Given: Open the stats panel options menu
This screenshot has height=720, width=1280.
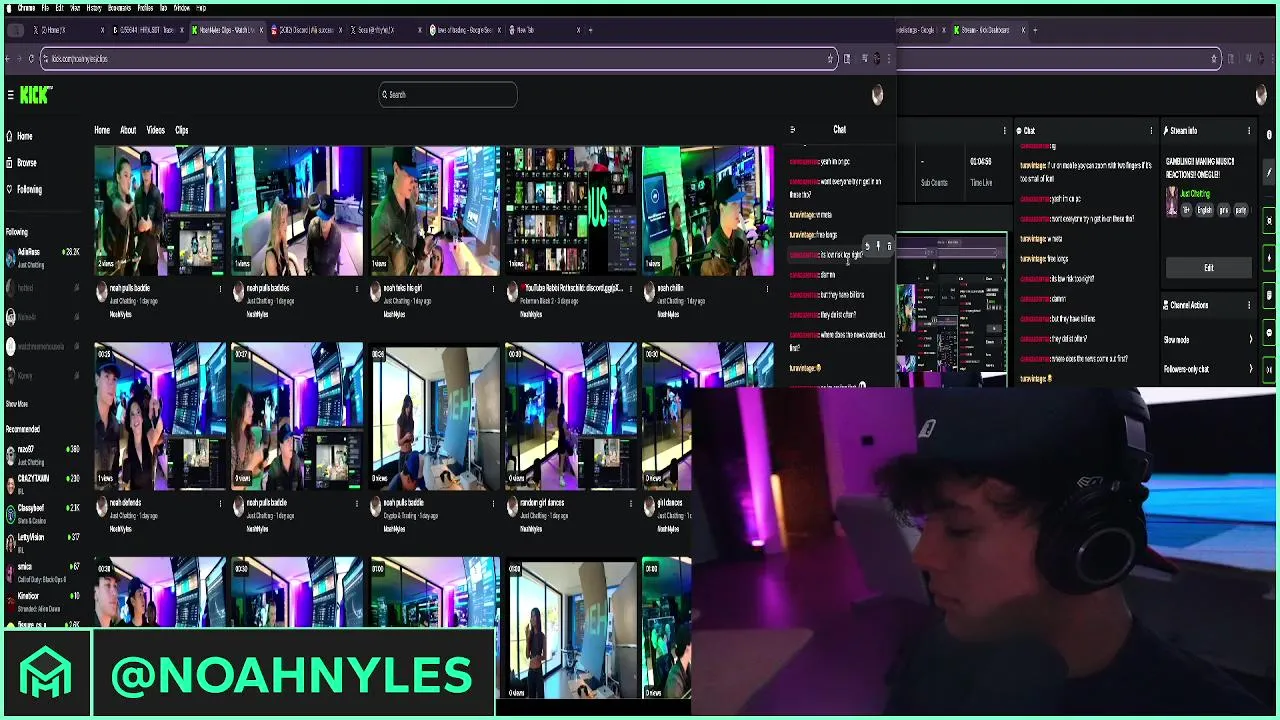Looking at the screenshot, I should (1004, 131).
